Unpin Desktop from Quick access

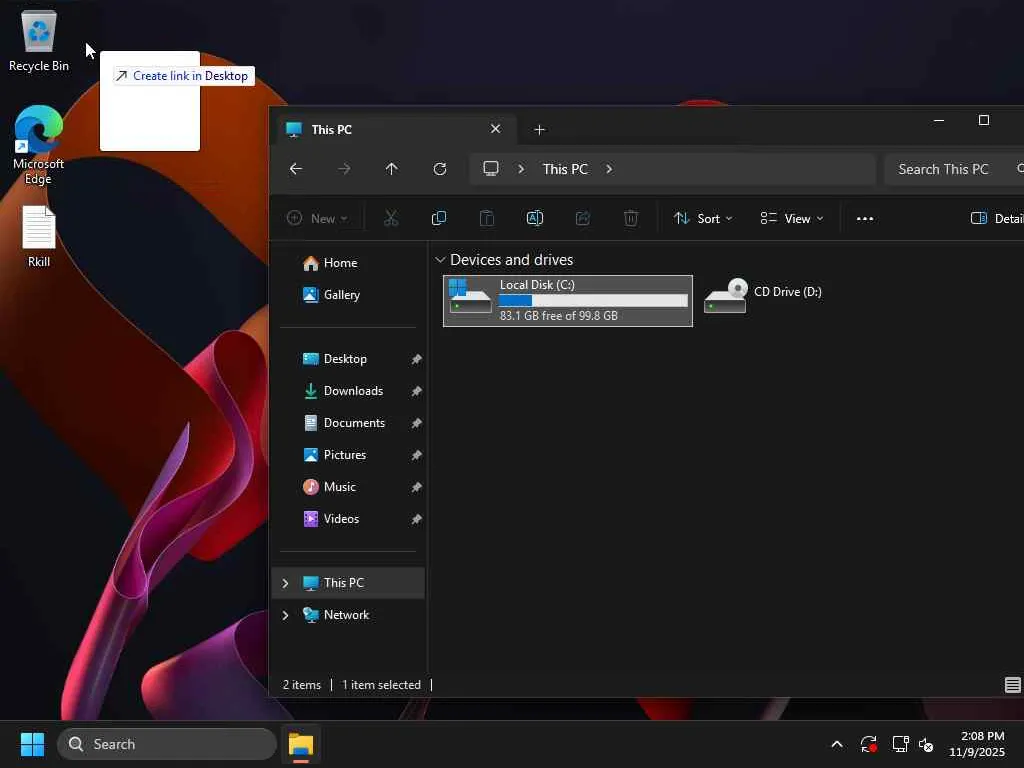(x=416, y=359)
